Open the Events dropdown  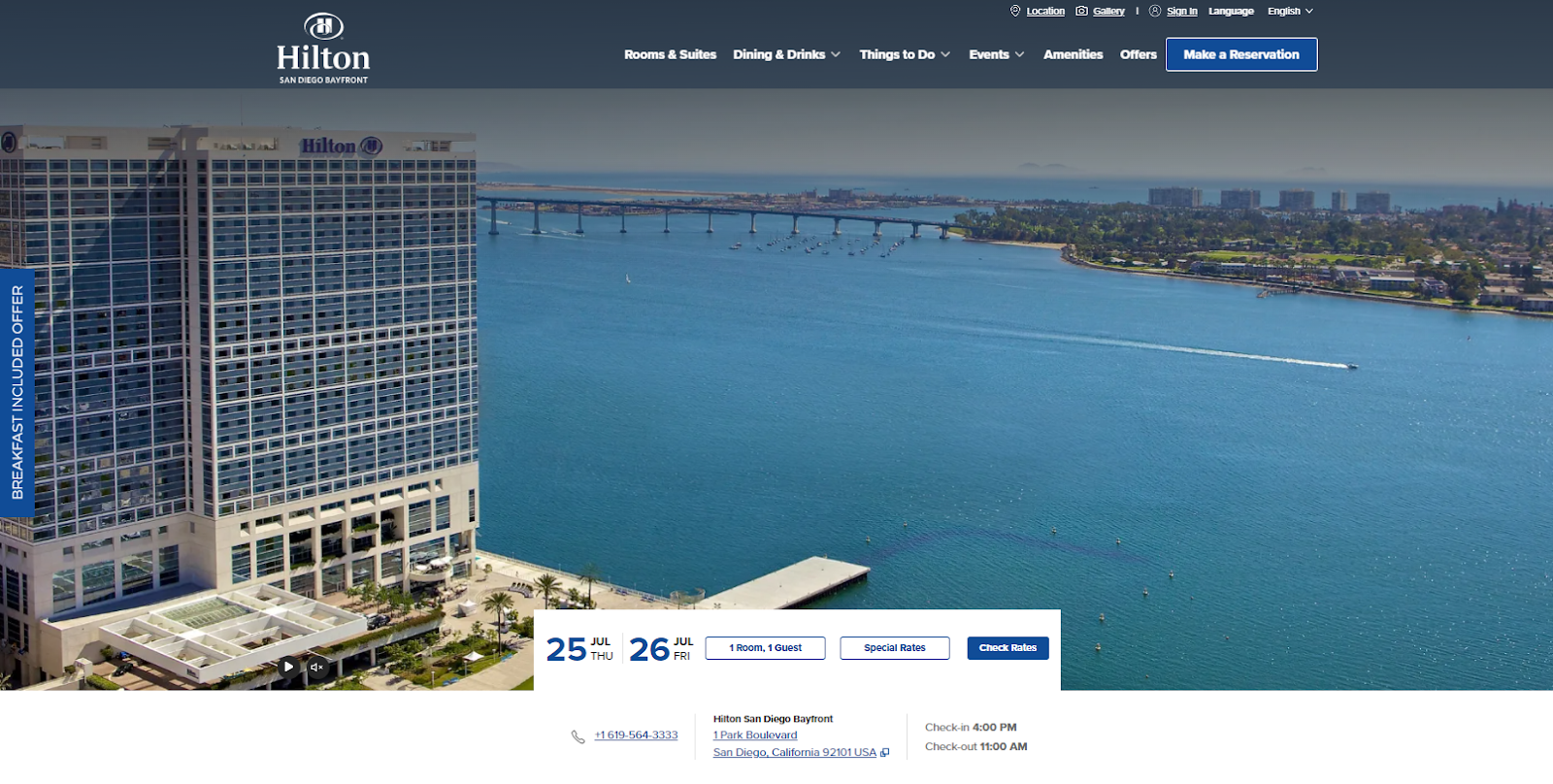(x=996, y=54)
